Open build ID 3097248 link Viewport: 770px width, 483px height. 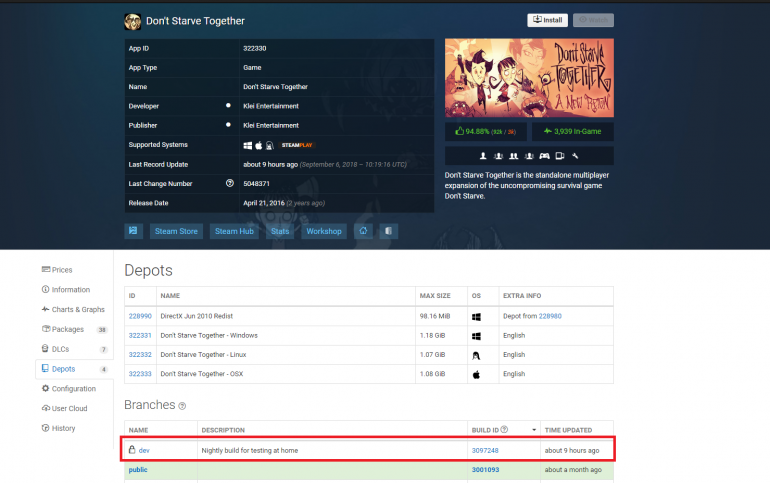click(485, 450)
